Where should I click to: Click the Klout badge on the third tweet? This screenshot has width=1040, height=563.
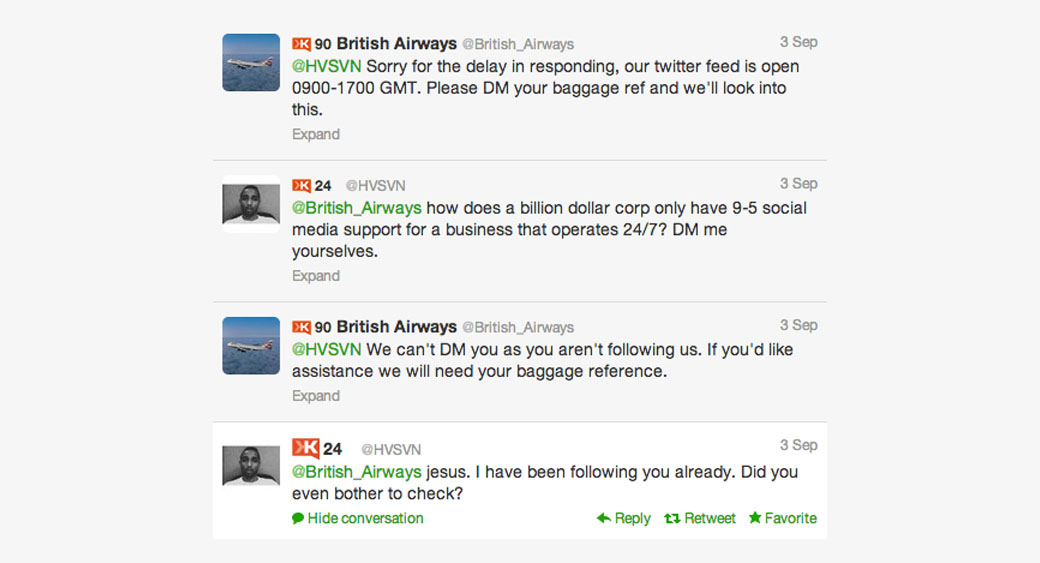(301, 327)
